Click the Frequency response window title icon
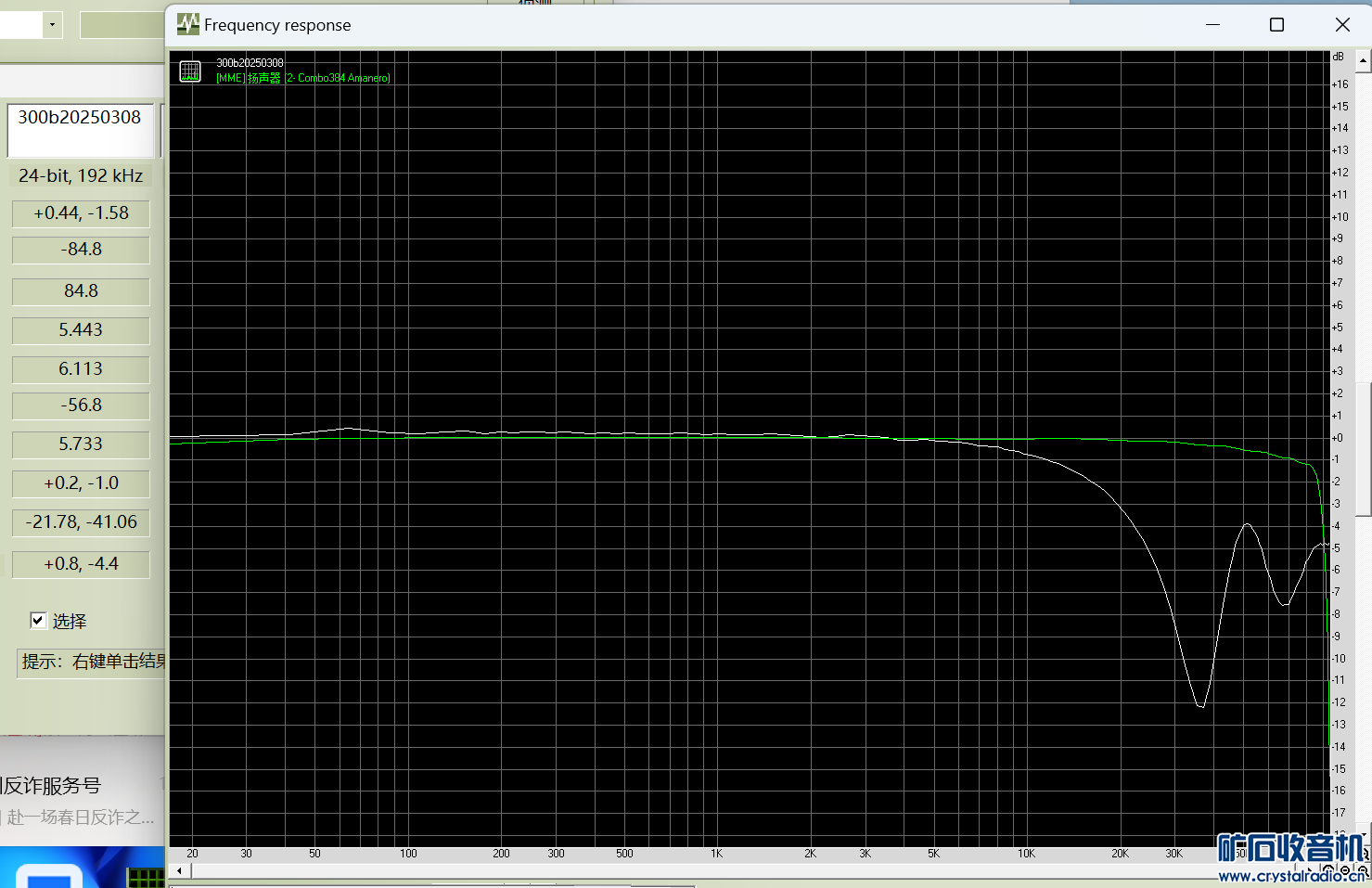Viewport: 1372px width, 888px height. tap(188, 24)
